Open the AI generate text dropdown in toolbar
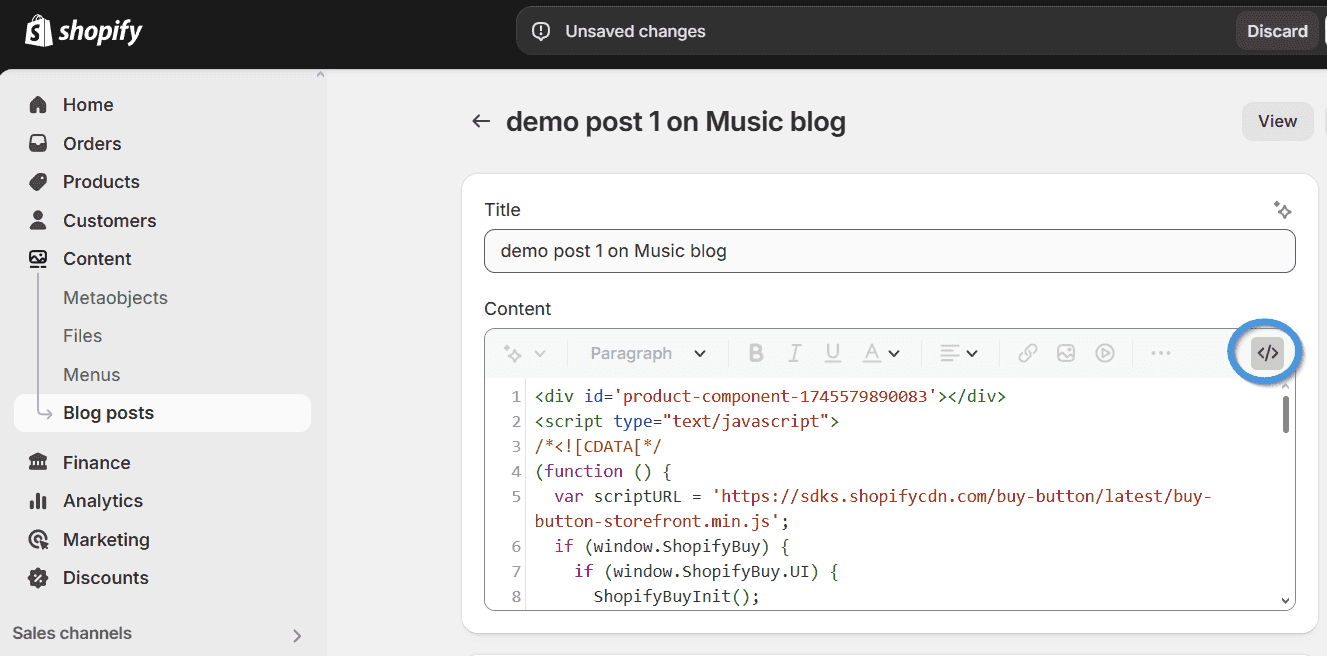Image resolution: width=1327 pixels, height=656 pixels. coord(525,353)
